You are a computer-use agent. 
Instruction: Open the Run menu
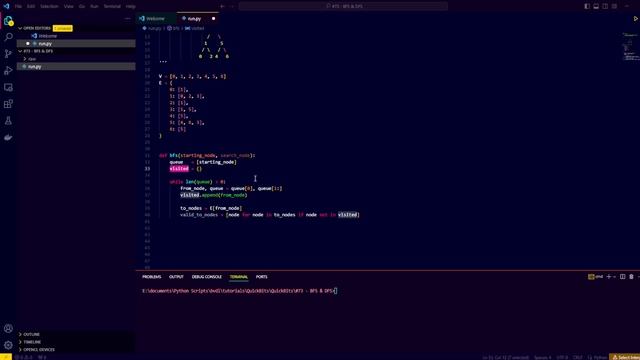94,7
